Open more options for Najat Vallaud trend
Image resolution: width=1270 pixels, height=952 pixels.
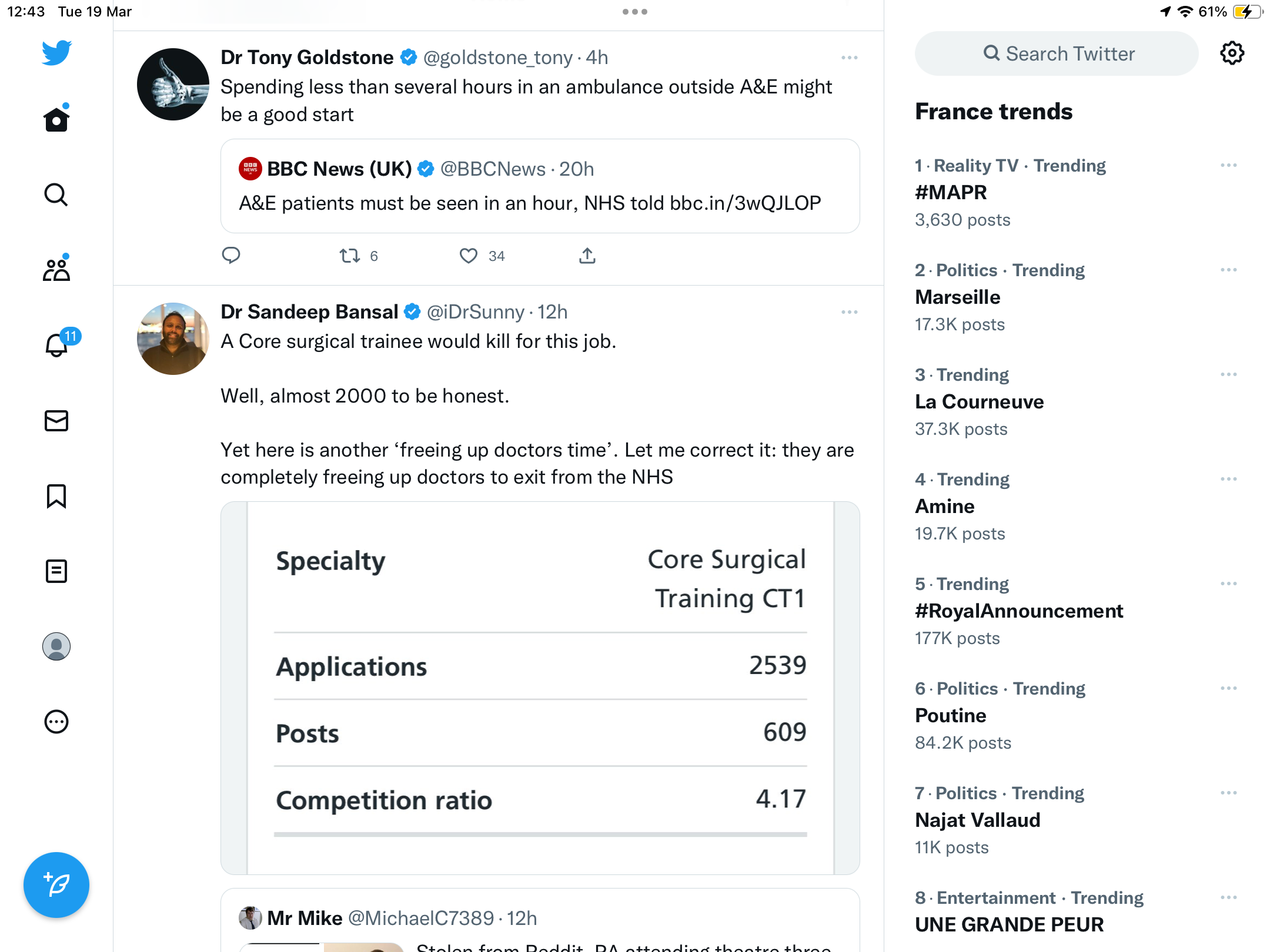(x=1229, y=793)
